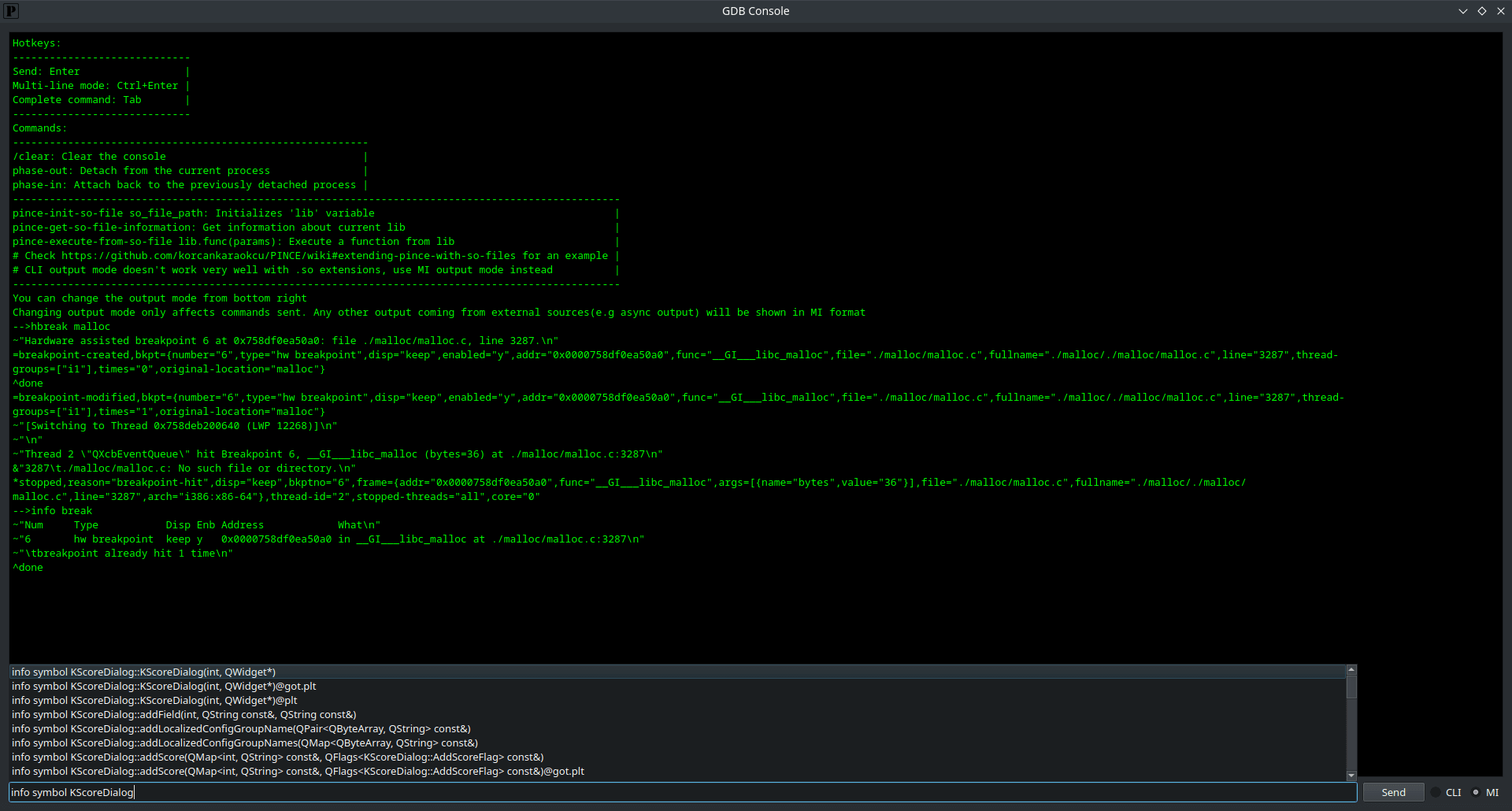Click the completion list scroll up arrow

click(1351, 670)
